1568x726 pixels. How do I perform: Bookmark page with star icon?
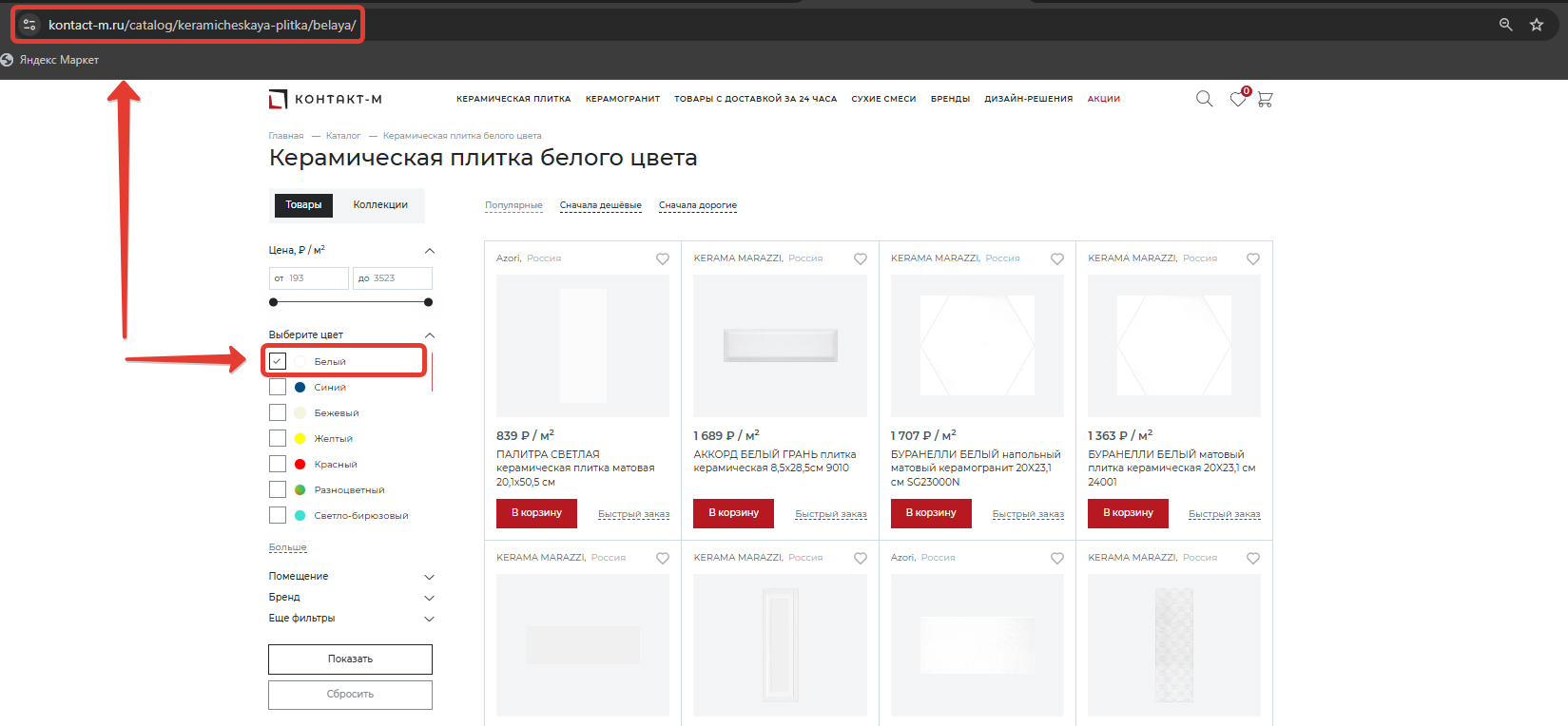[1537, 25]
